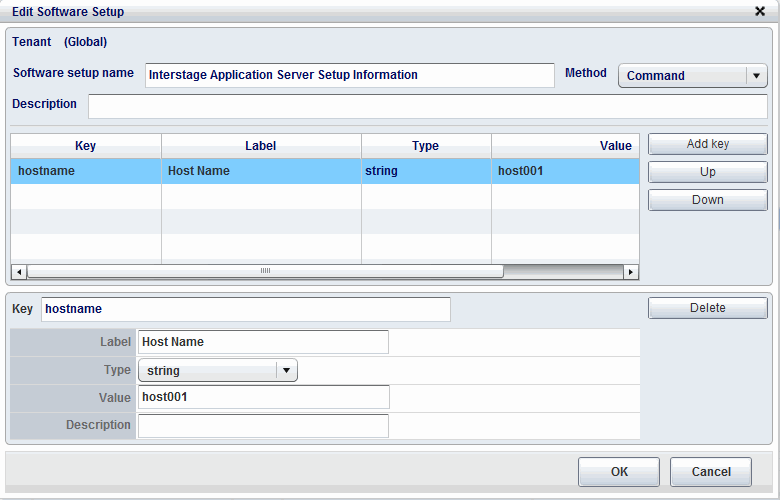Click the Type column header

tap(426, 146)
